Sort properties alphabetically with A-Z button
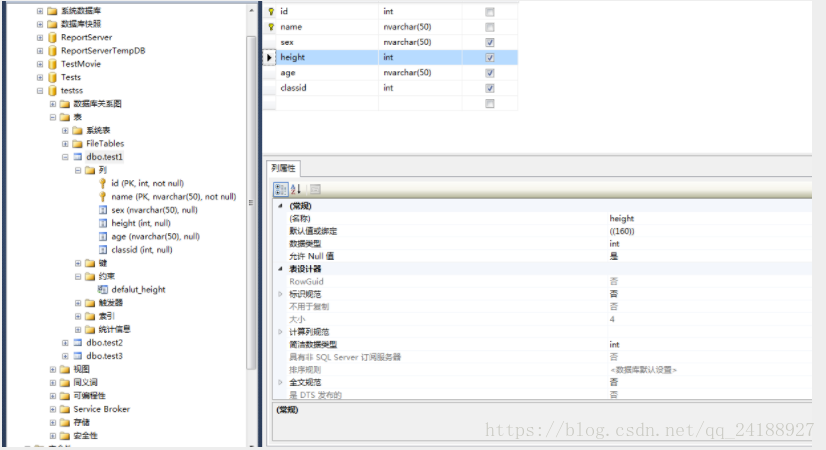 click(x=296, y=189)
